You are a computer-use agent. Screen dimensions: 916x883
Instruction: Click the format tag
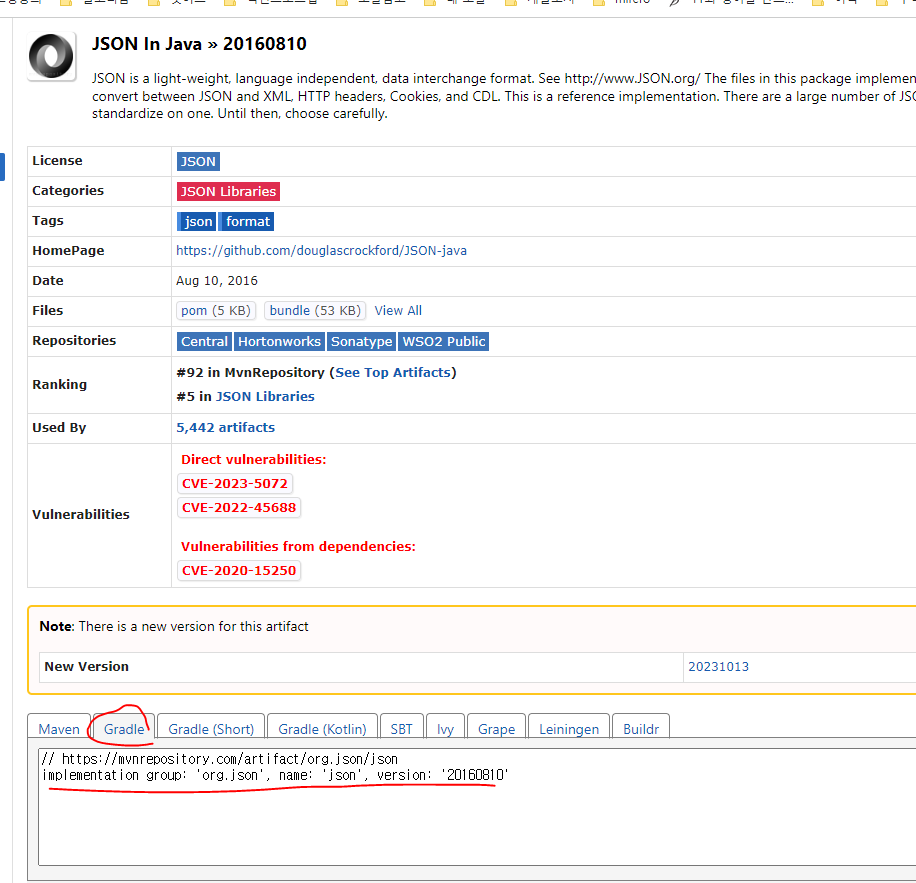tap(247, 221)
